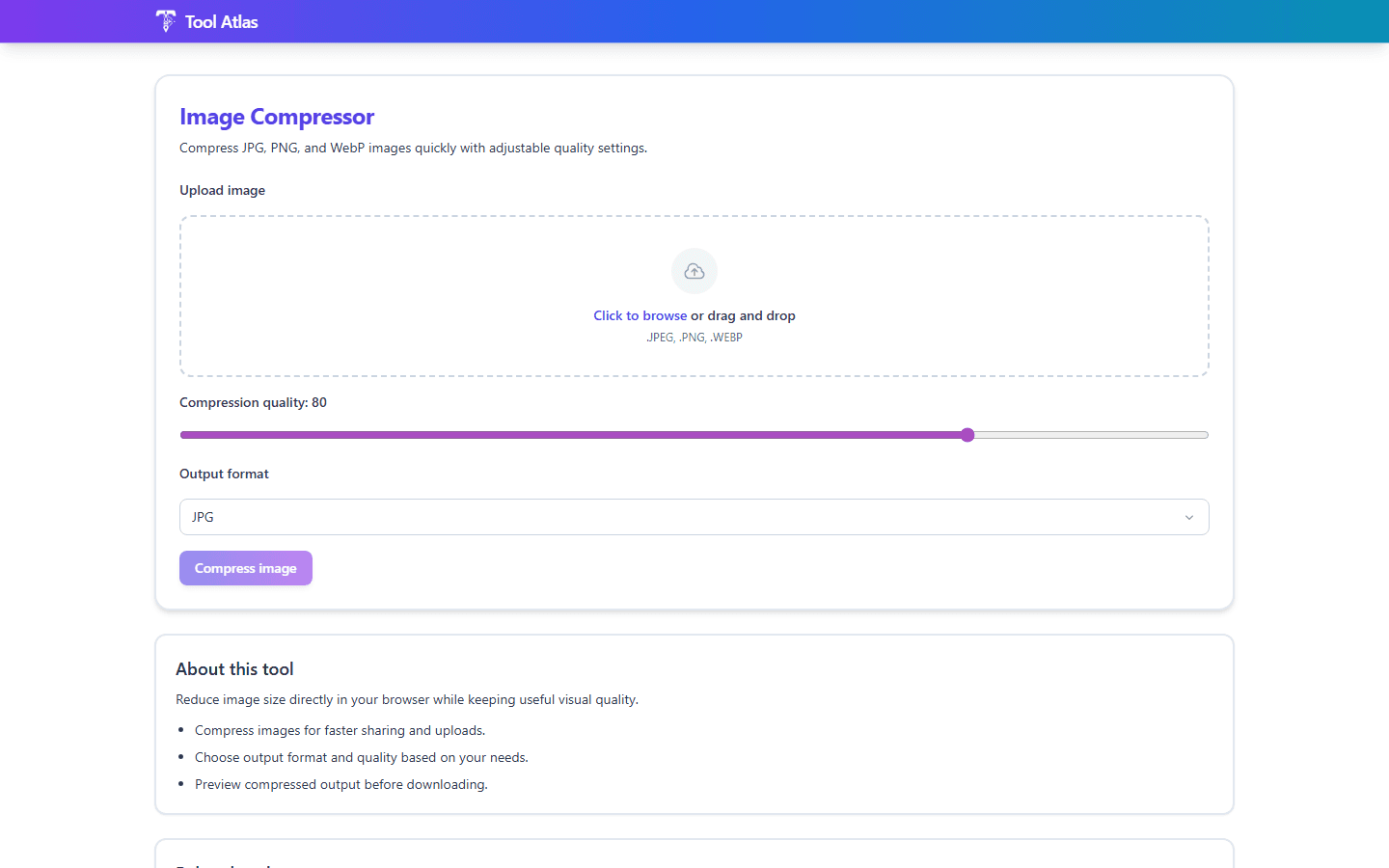Viewport: 1389px width, 868px height.
Task: Click the chevron on the JPG selector
Action: (x=1188, y=517)
